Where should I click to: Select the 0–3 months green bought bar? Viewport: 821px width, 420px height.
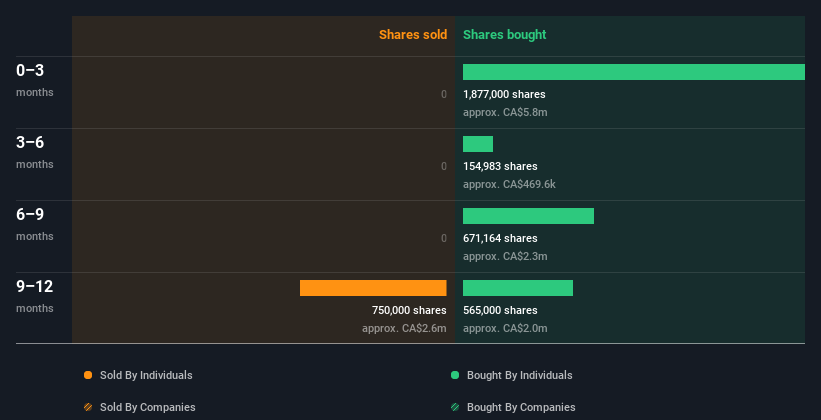click(634, 72)
